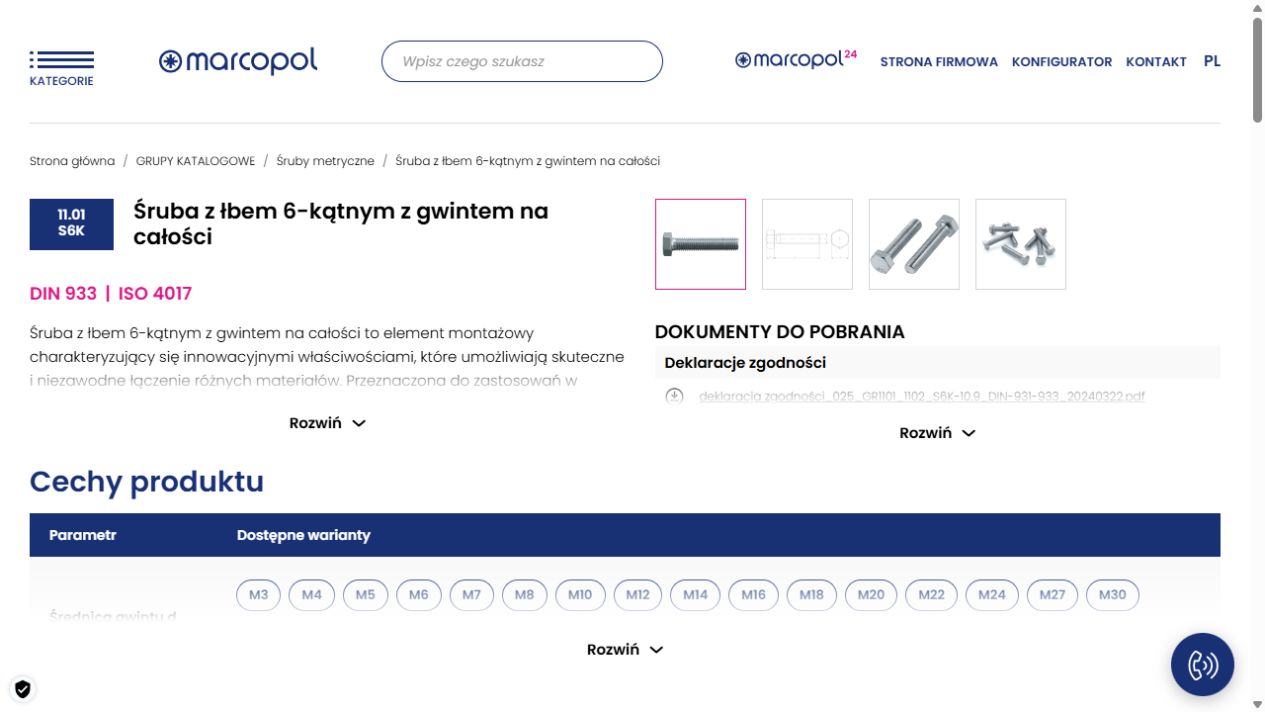Screen dimensions: 1265x712
Task: Click the shield privacy badge icon
Action: coord(23,689)
